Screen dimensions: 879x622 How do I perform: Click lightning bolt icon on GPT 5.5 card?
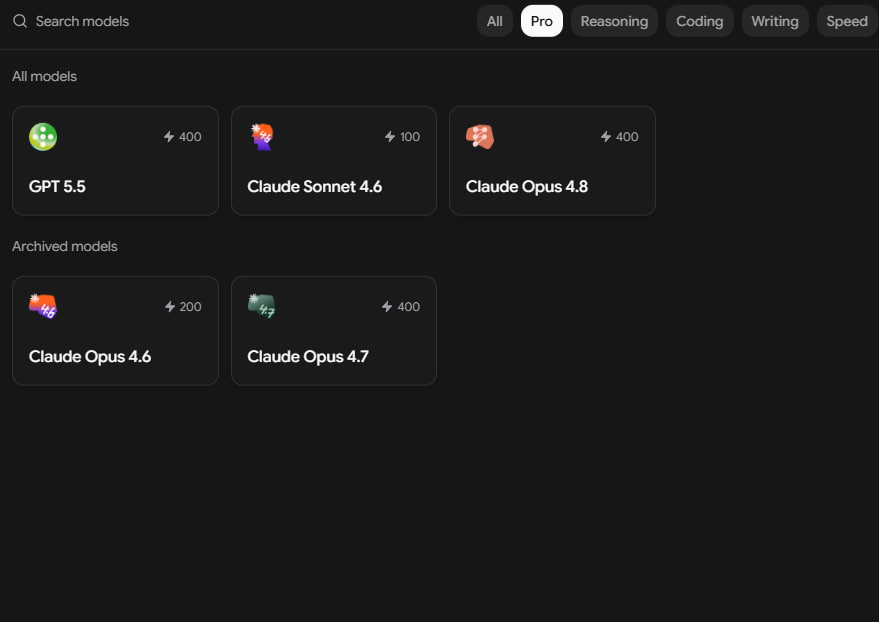coord(169,137)
